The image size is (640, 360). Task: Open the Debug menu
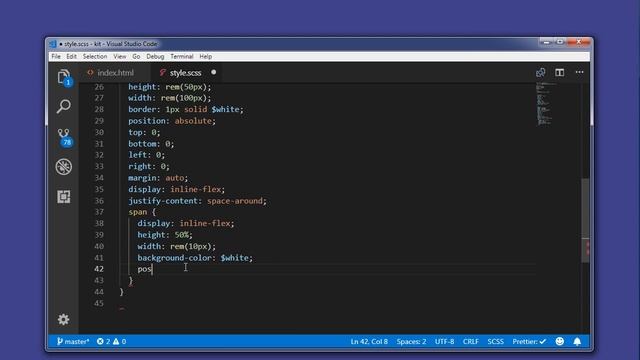[155, 56]
